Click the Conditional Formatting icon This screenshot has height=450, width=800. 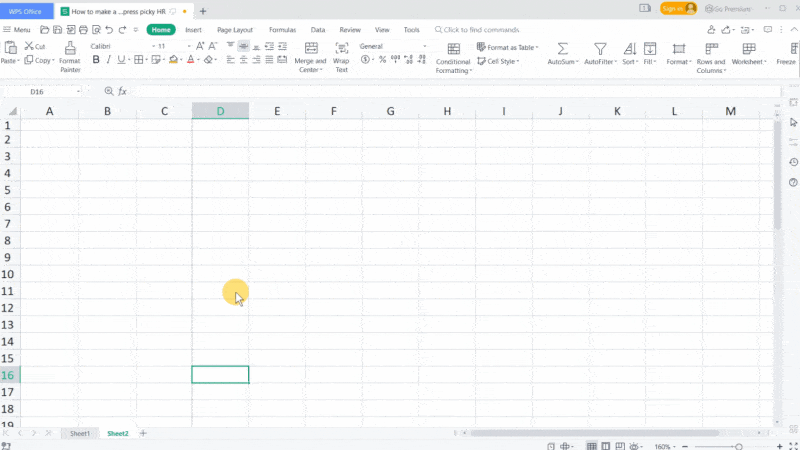click(453, 48)
